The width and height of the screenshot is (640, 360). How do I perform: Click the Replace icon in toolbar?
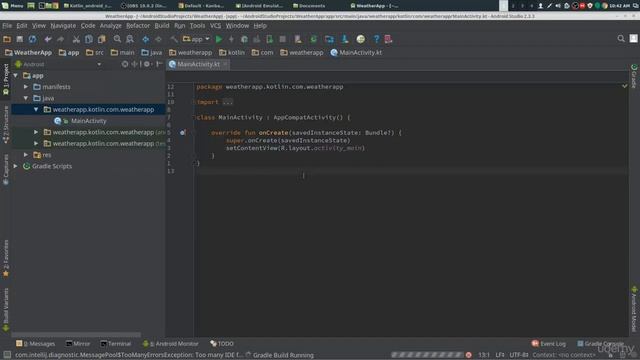coord(130,39)
